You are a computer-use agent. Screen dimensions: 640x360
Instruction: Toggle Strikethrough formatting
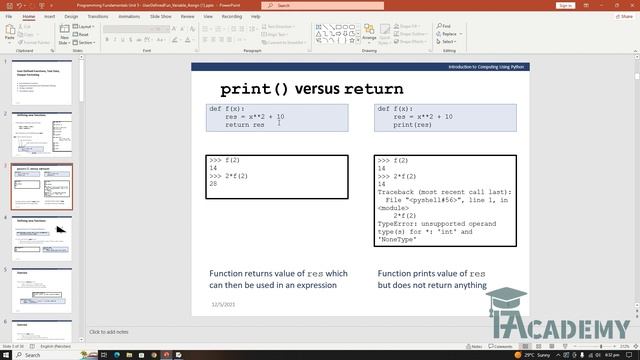click(139, 40)
